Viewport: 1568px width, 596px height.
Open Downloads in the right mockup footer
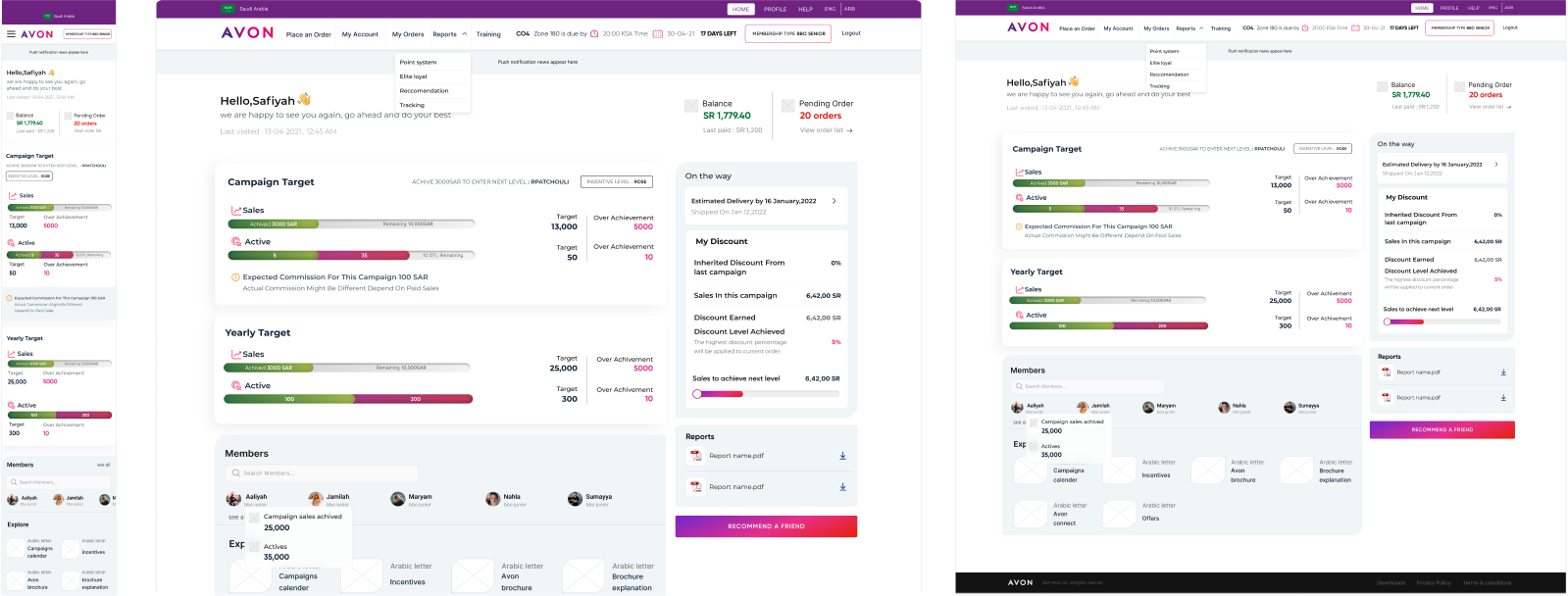[x=1391, y=582]
